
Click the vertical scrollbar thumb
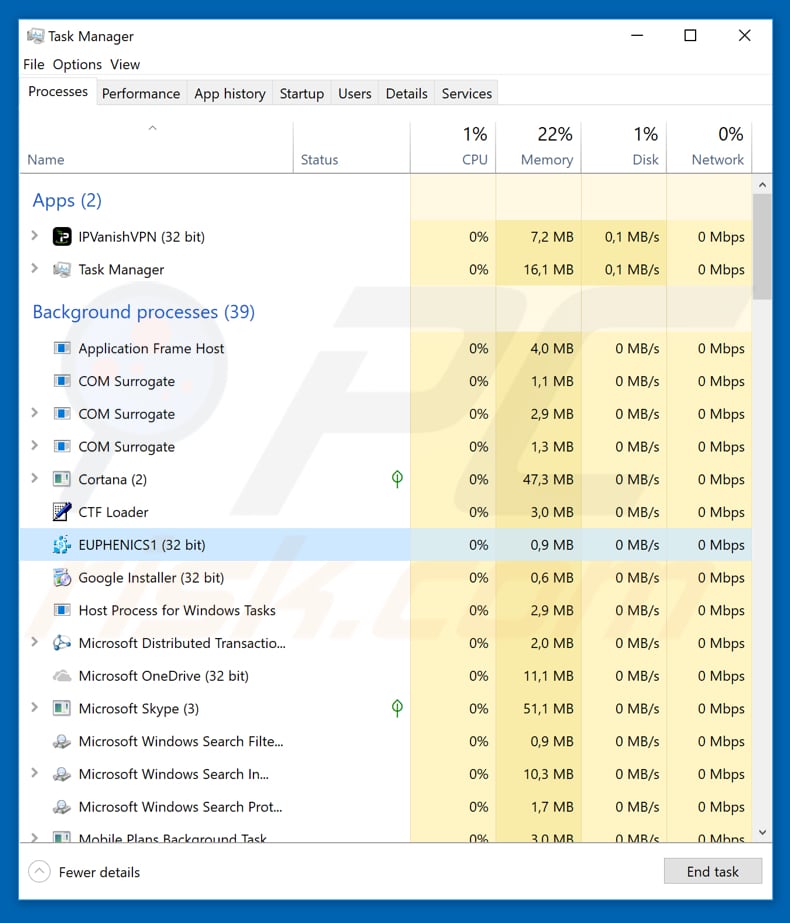coord(762,247)
